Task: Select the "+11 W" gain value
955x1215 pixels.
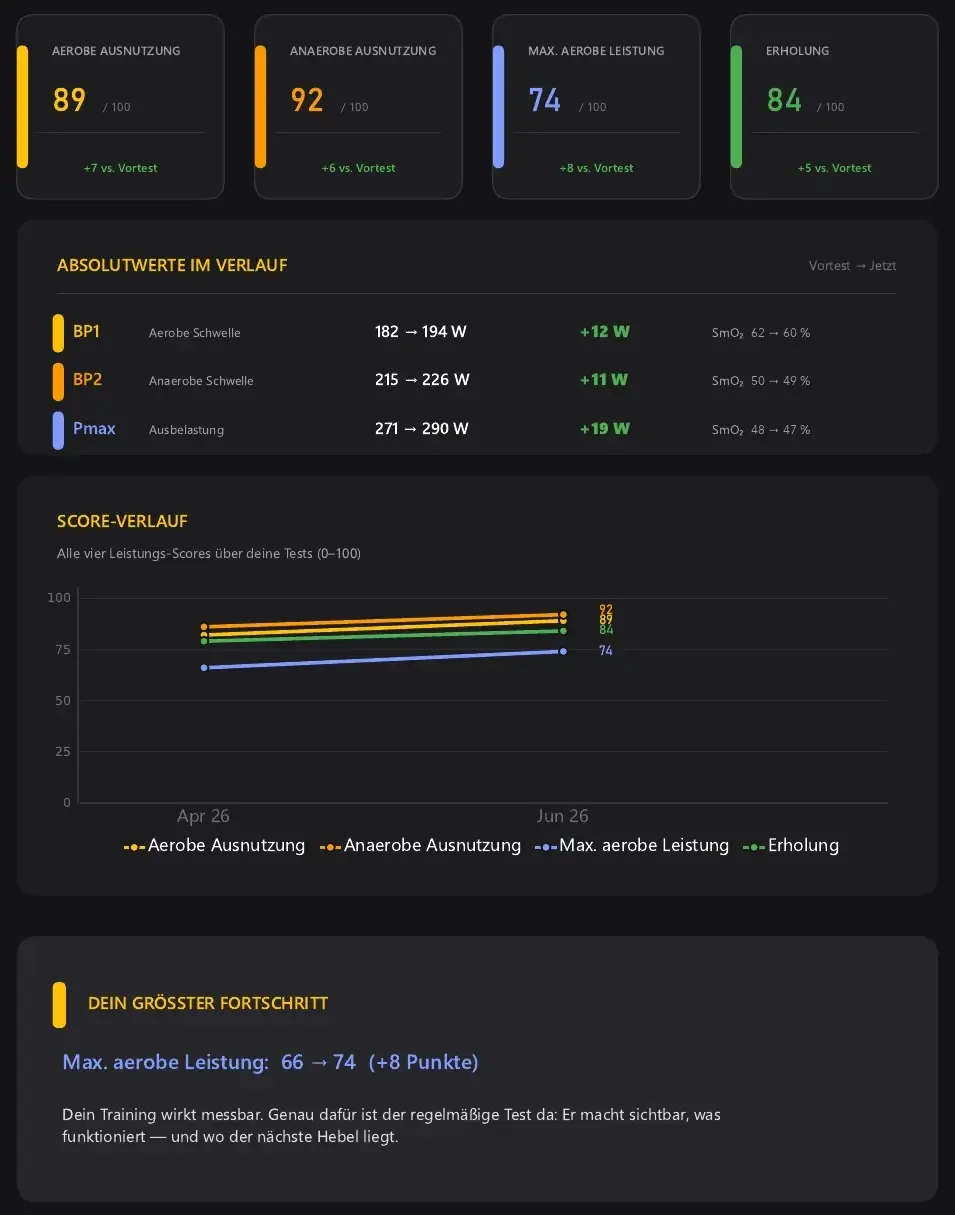Action: point(604,380)
